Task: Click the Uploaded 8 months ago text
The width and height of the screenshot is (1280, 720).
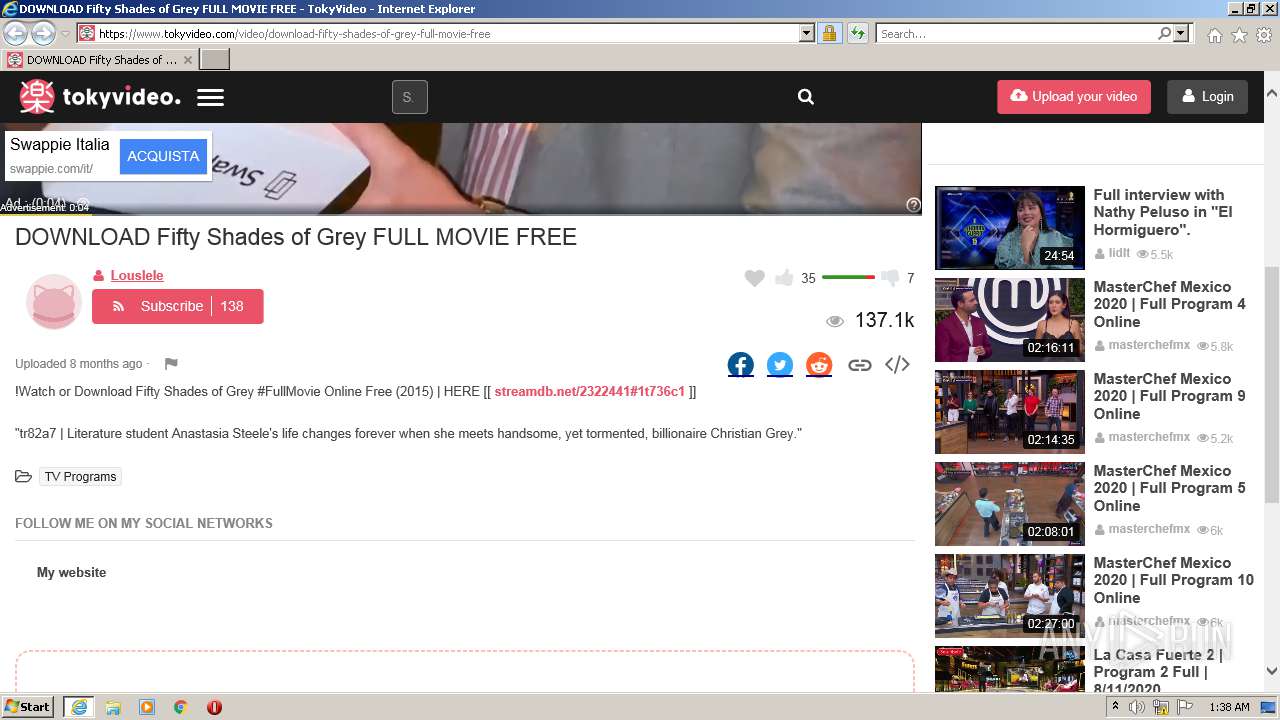Action: tap(79, 364)
